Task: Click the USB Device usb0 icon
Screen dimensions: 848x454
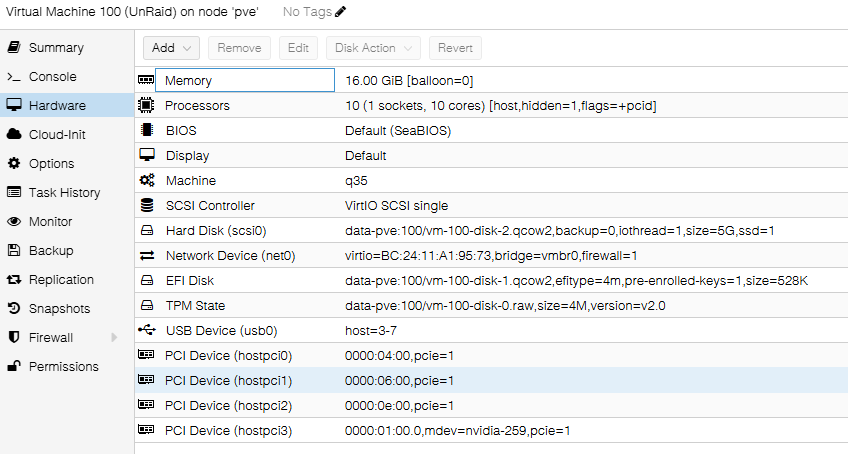Action: pyautogui.click(x=147, y=330)
